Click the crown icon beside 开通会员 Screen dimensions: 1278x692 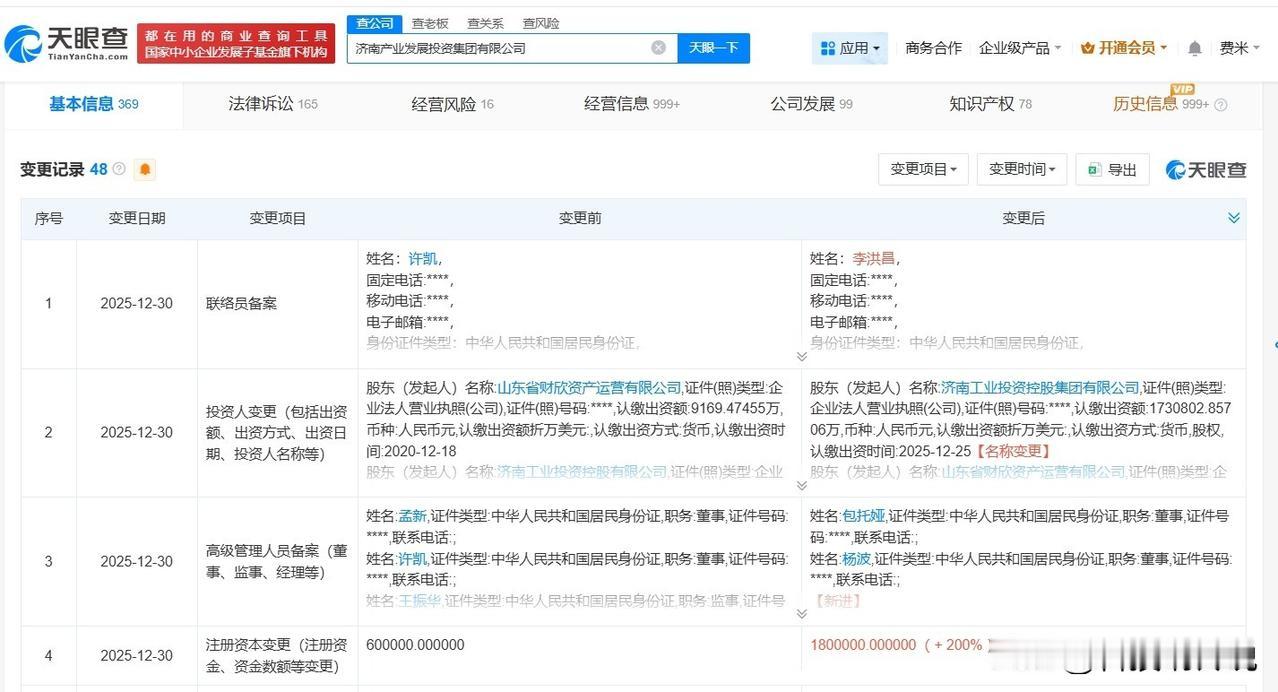(1087, 47)
